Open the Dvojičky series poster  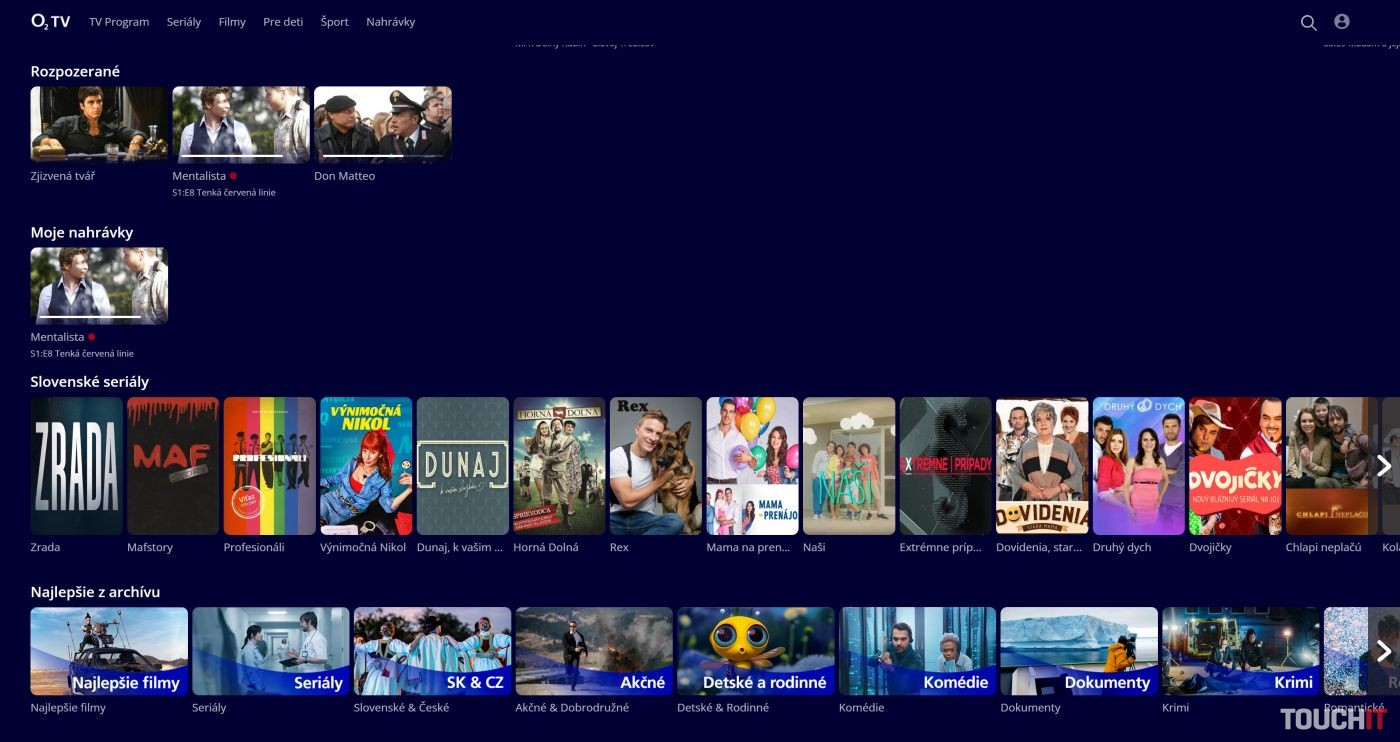1235,466
